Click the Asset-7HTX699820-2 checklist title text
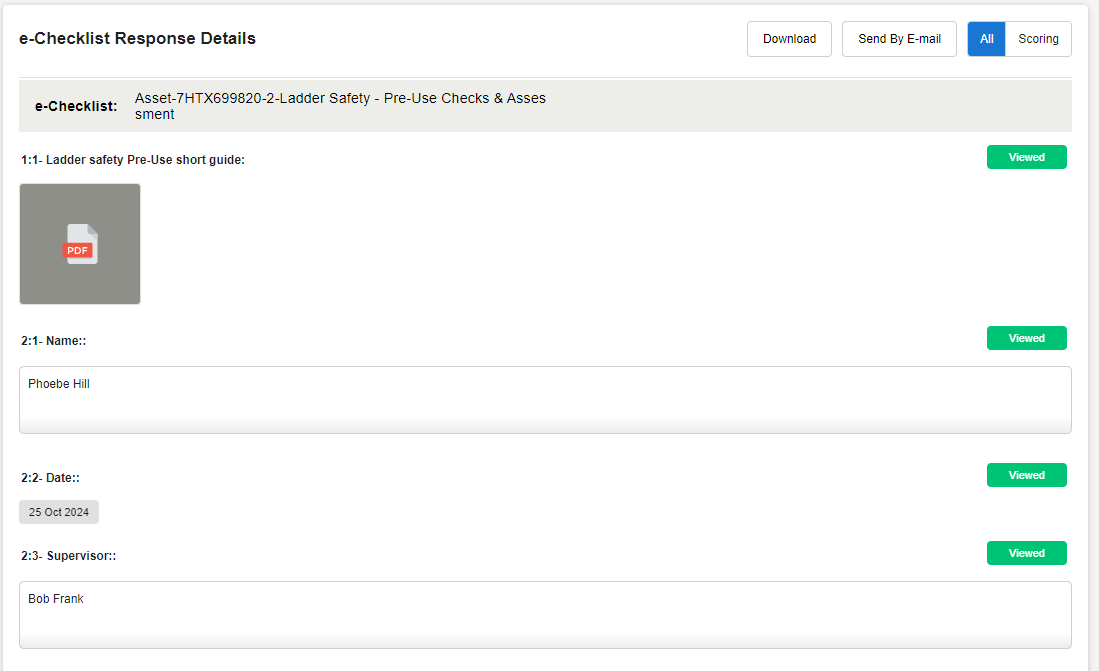 (340, 106)
